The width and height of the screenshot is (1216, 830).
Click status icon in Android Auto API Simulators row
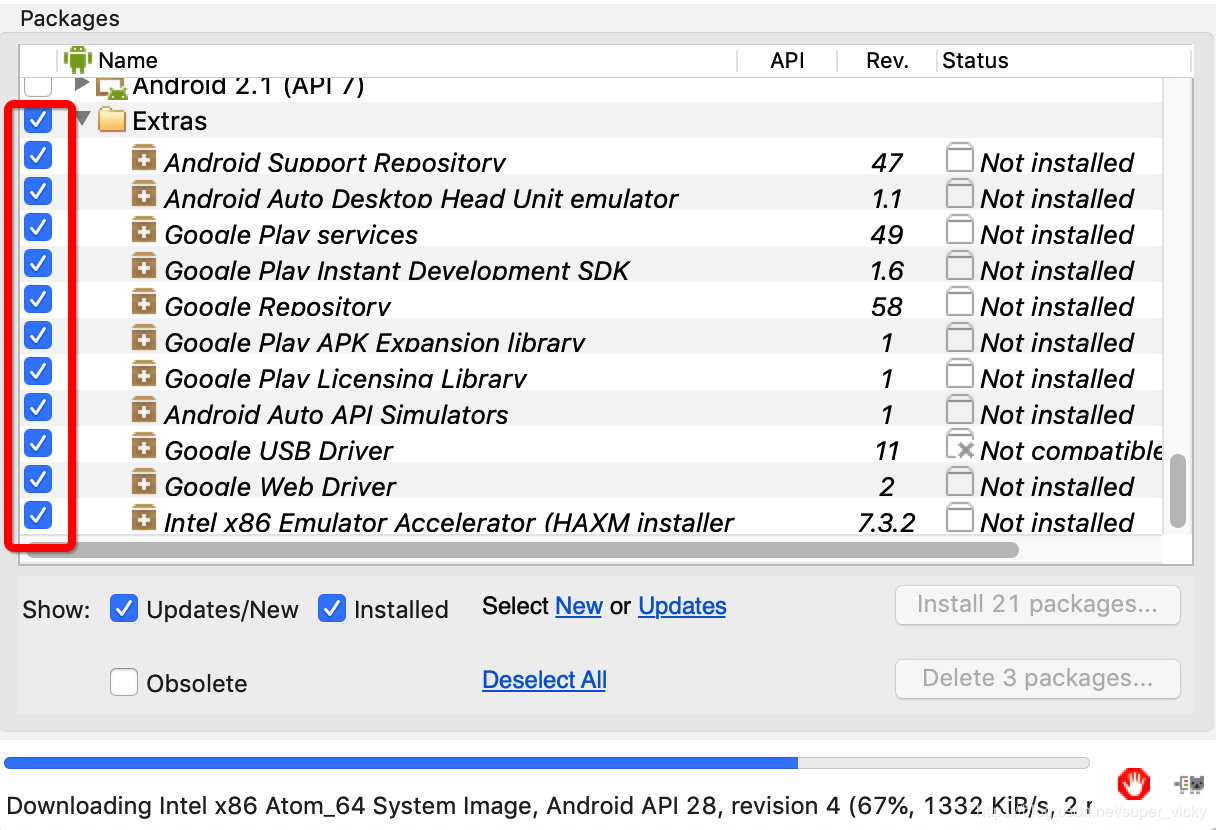point(960,411)
